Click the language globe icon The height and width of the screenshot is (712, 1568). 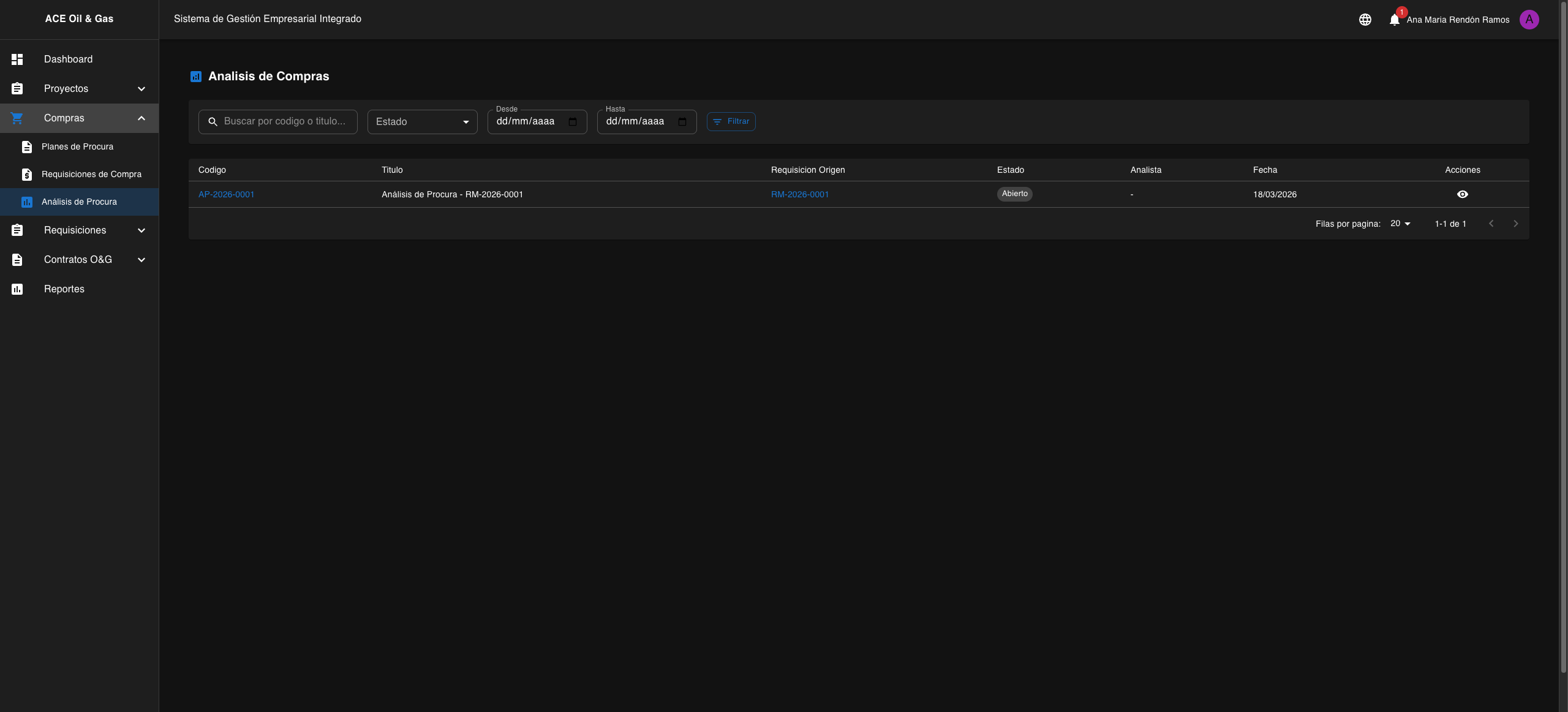coord(1365,20)
